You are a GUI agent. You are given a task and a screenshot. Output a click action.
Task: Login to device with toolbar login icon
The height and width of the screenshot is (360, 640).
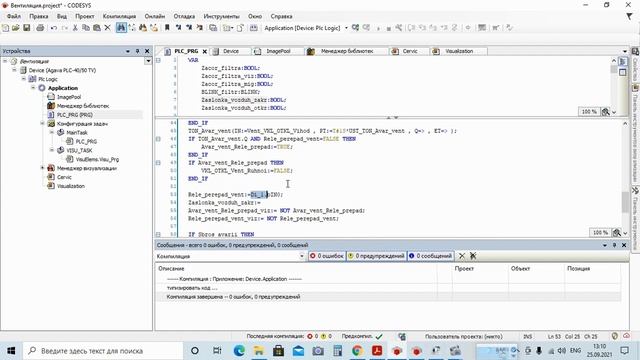coord(356,28)
